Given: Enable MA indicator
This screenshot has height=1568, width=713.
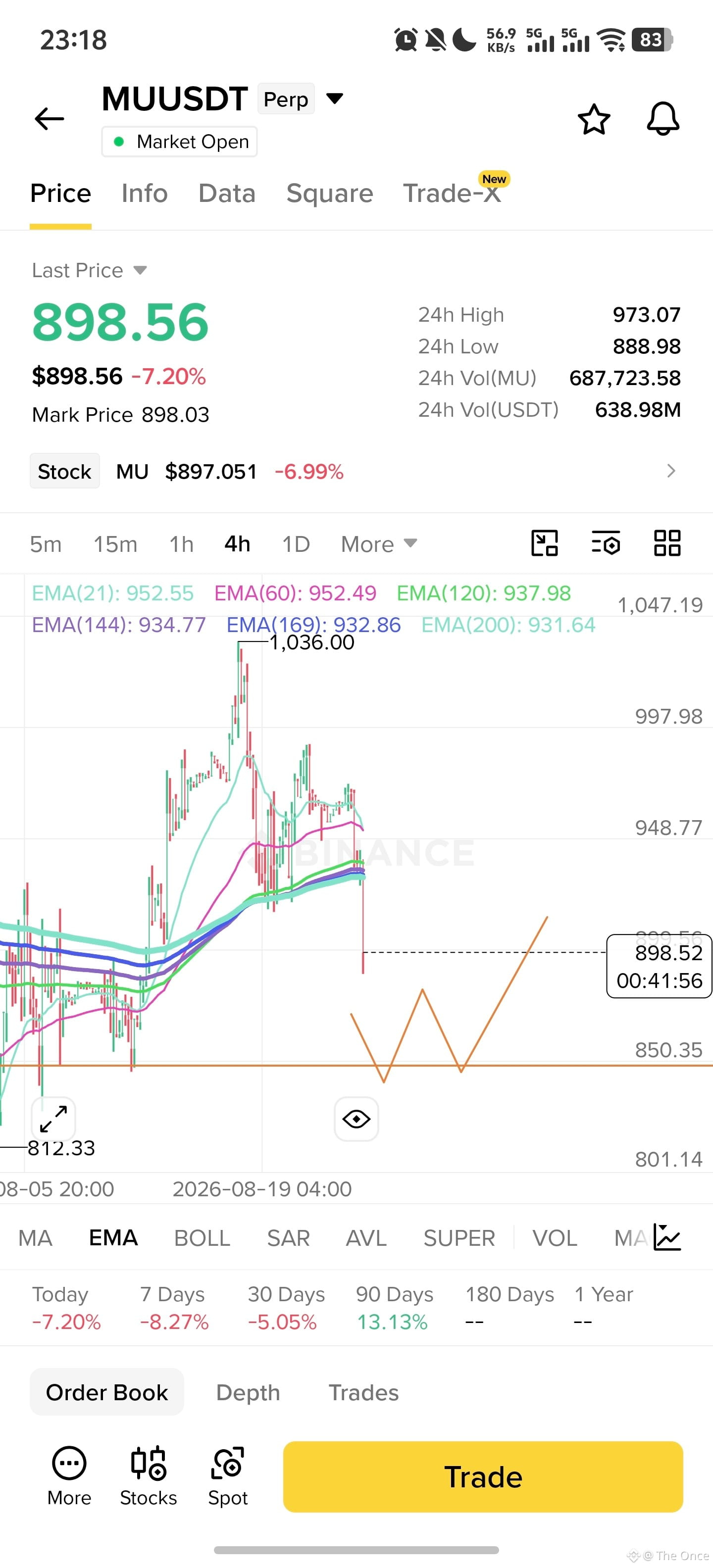Looking at the screenshot, I should point(35,1237).
